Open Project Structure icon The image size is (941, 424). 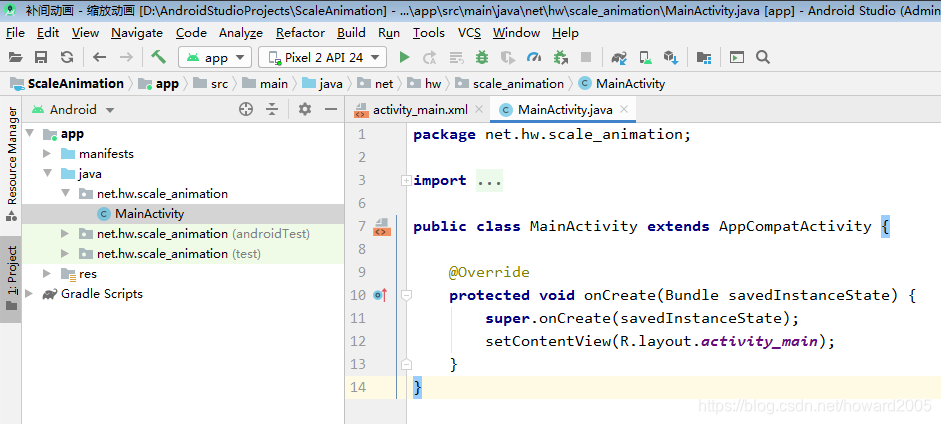(703, 58)
